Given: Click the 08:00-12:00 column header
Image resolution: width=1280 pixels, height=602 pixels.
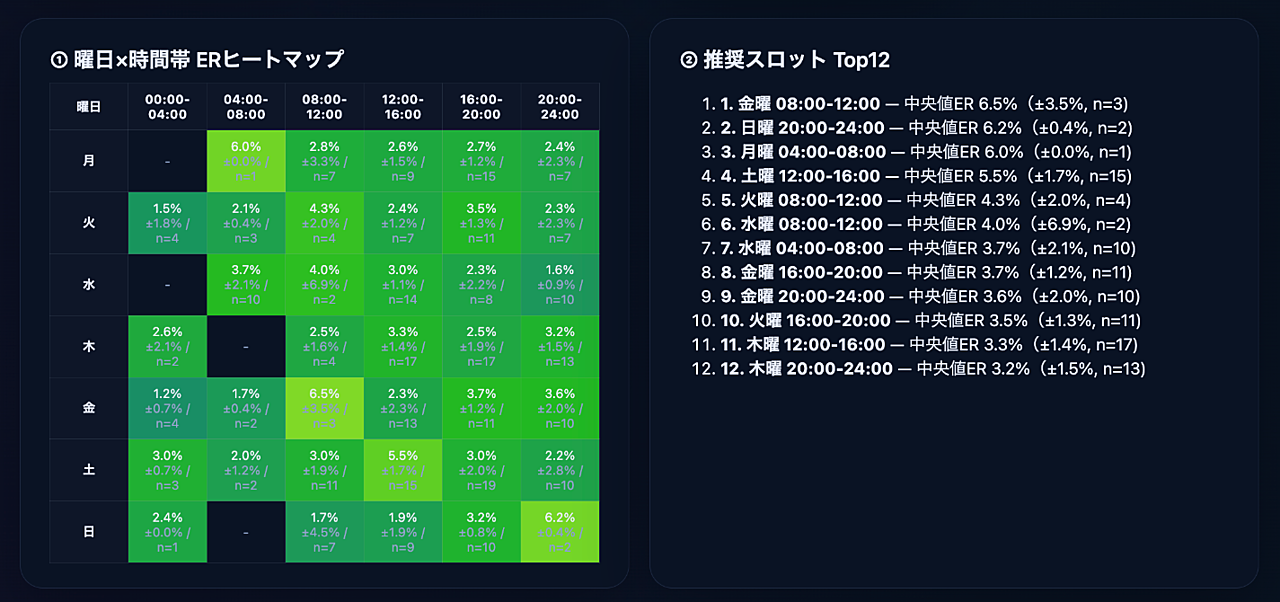Looking at the screenshot, I should click(324, 107).
